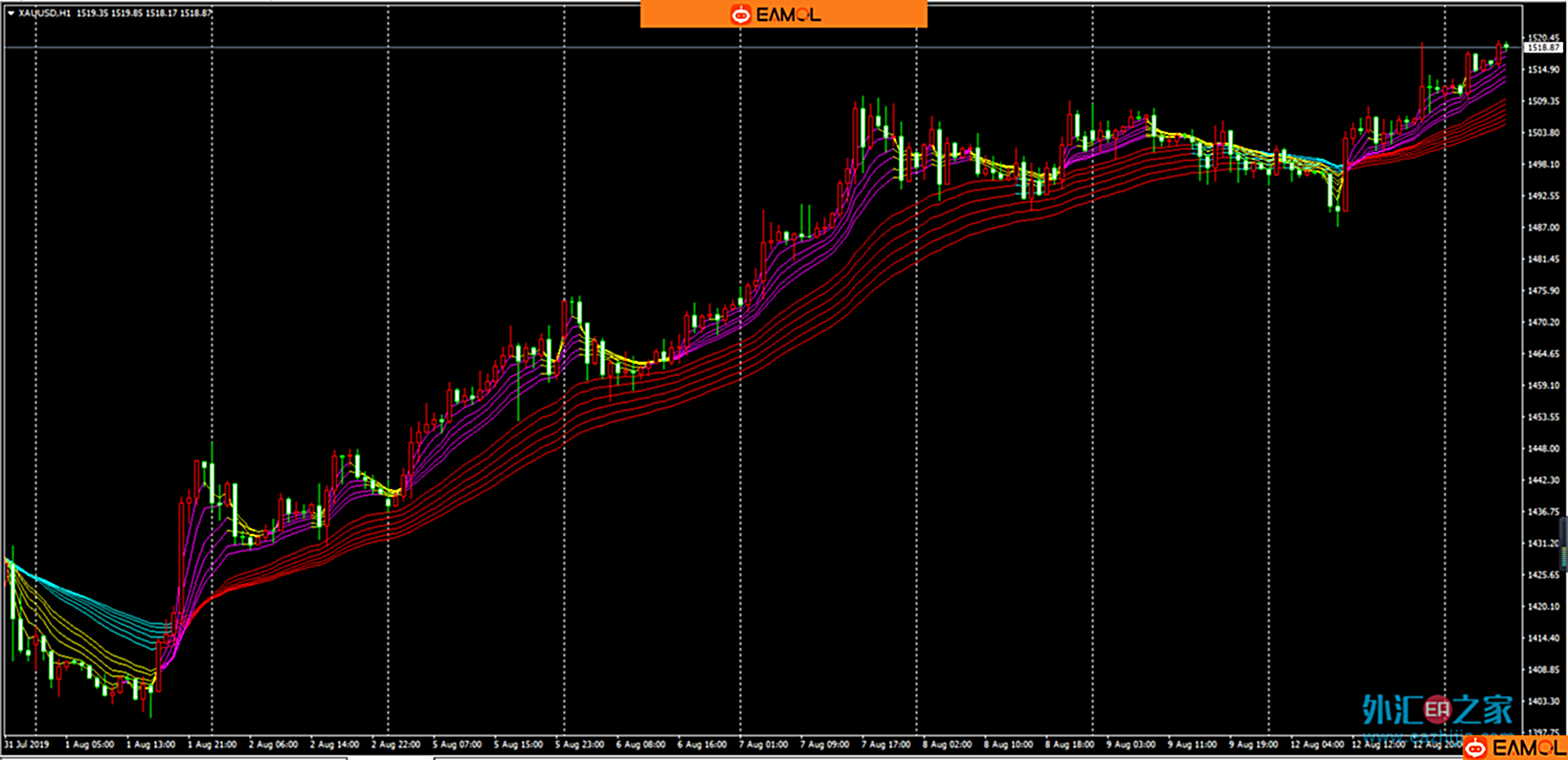Click the 1470.20 price scale label

coord(1543,323)
